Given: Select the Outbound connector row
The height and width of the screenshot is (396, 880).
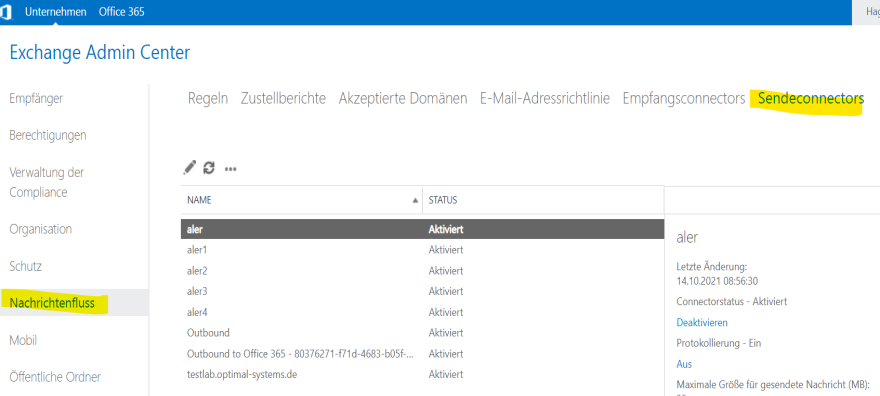Looking at the screenshot, I should 422,333.
